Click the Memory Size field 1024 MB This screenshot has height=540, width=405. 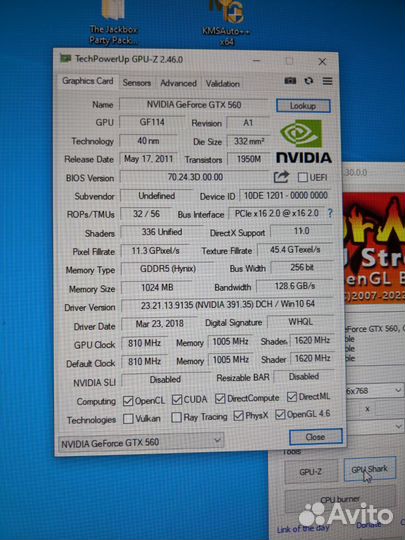[157, 288]
